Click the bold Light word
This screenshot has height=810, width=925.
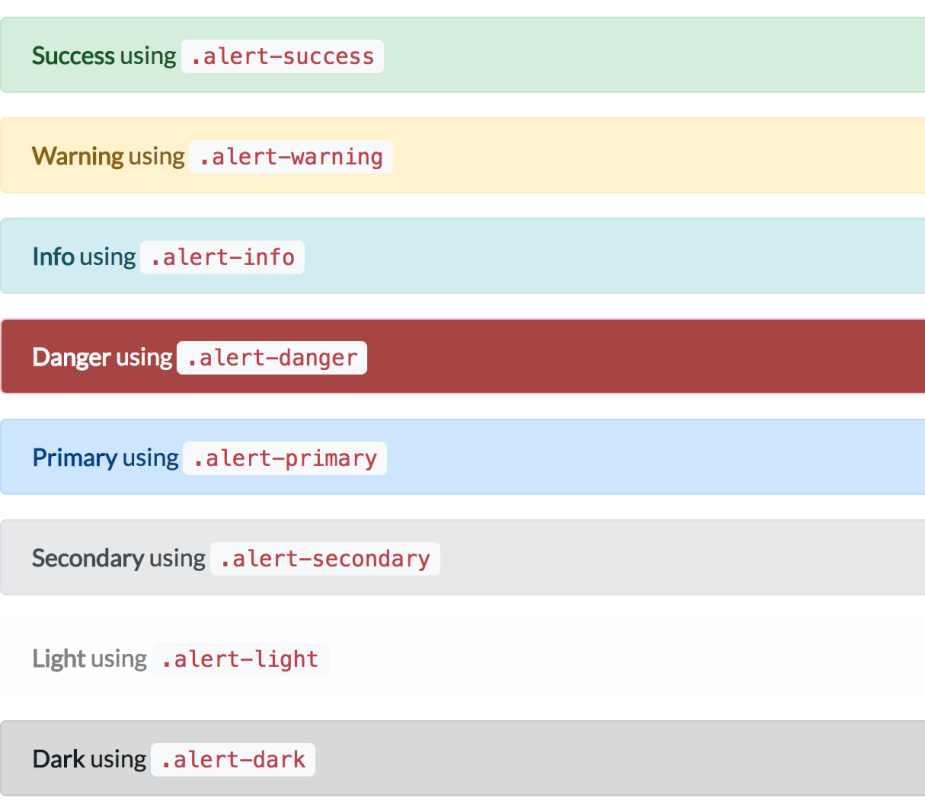(59, 659)
